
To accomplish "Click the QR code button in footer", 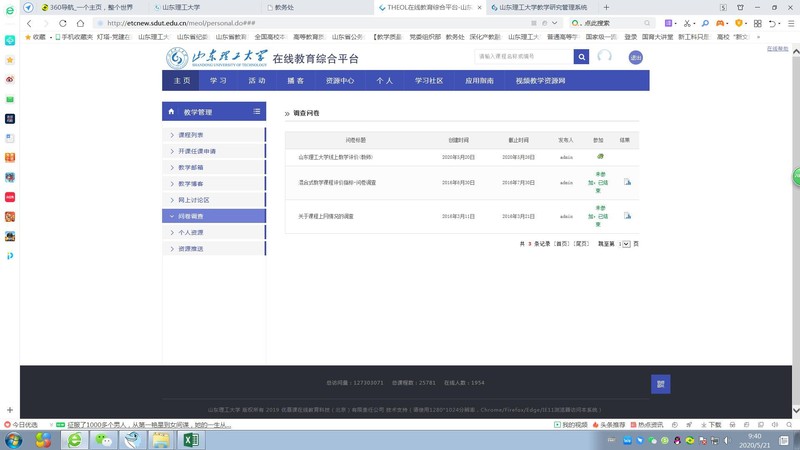I will pos(660,384).
